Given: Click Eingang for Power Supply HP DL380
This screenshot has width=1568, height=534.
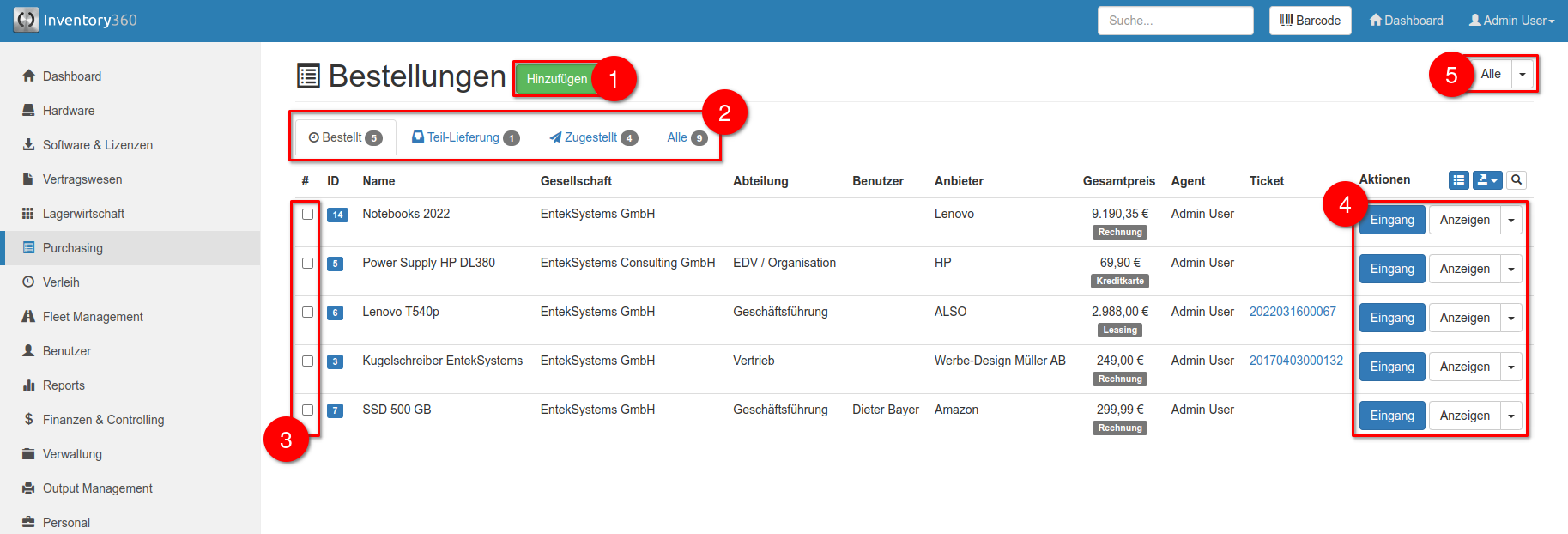Looking at the screenshot, I should point(1392,270).
